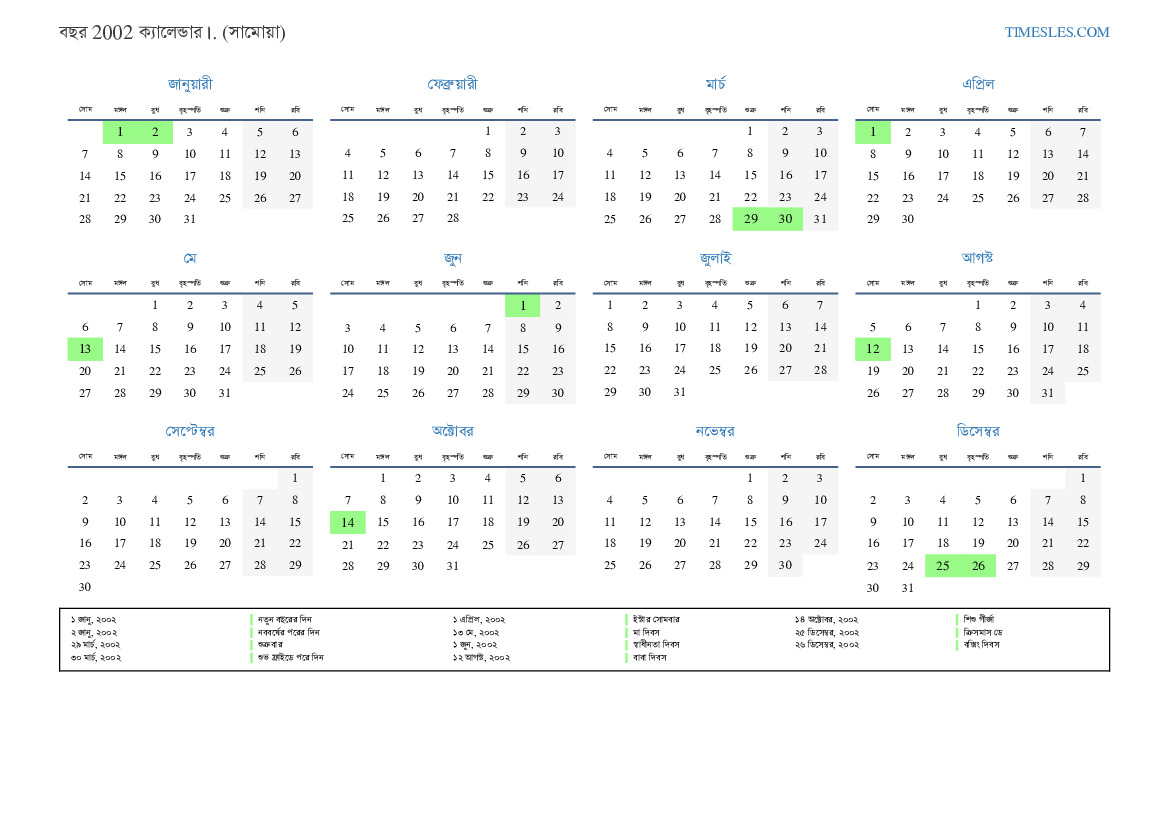Select the নভেম্বর month heading
The width and height of the screenshot is (1169, 827).
[x=715, y=431]
